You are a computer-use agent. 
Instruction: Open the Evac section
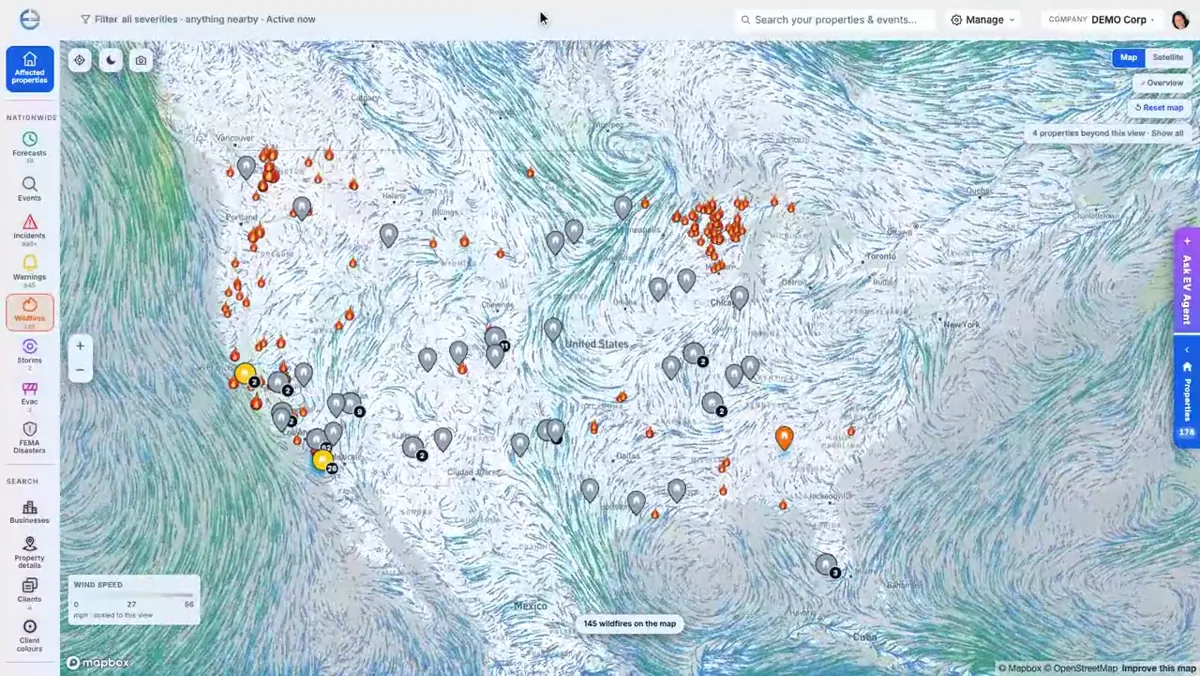coord(30,395)
